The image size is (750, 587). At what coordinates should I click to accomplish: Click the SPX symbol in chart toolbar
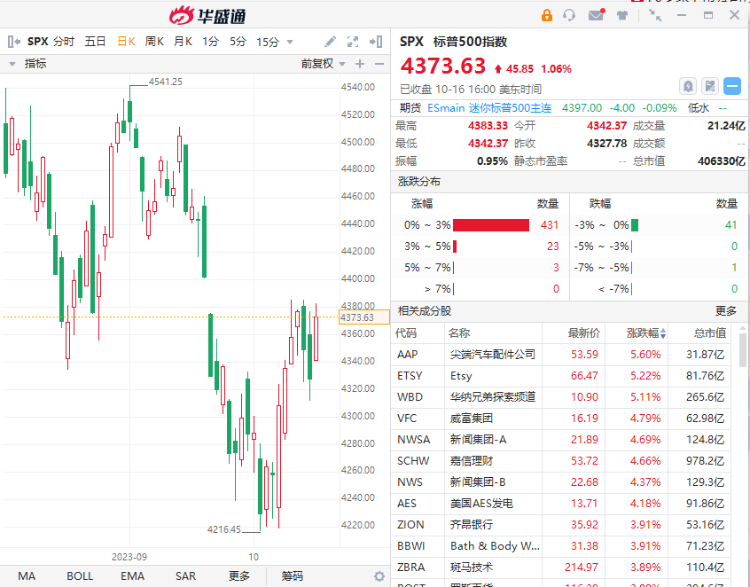(x=38, y=42)
